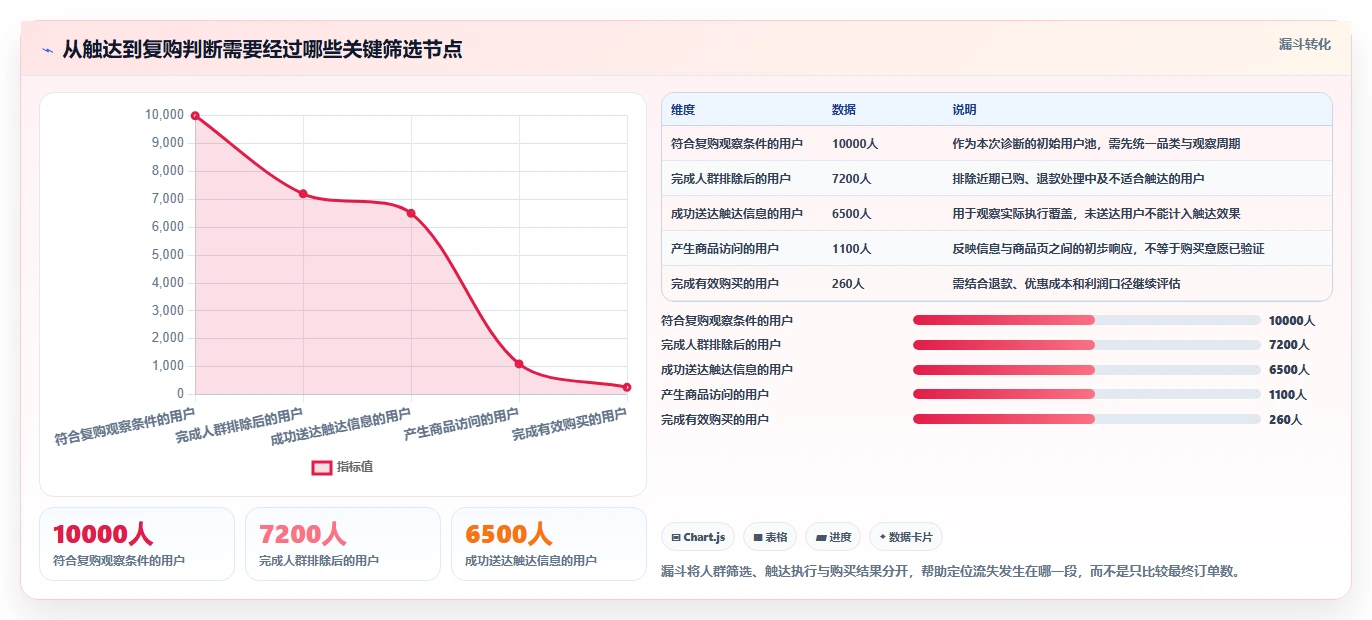Click the 7200人 progress bar
This screenshot has height=620, width=1372.
[x=1086, y=345]
